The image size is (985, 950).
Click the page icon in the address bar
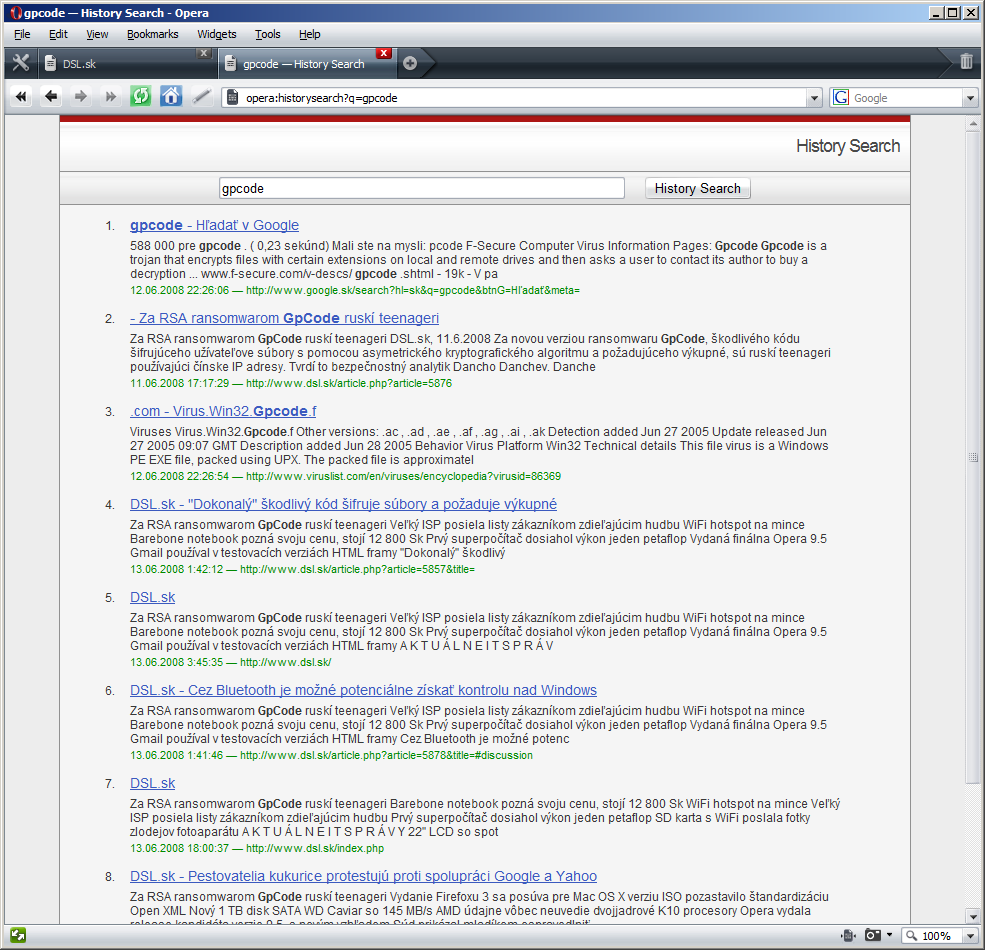coord(232,97)
